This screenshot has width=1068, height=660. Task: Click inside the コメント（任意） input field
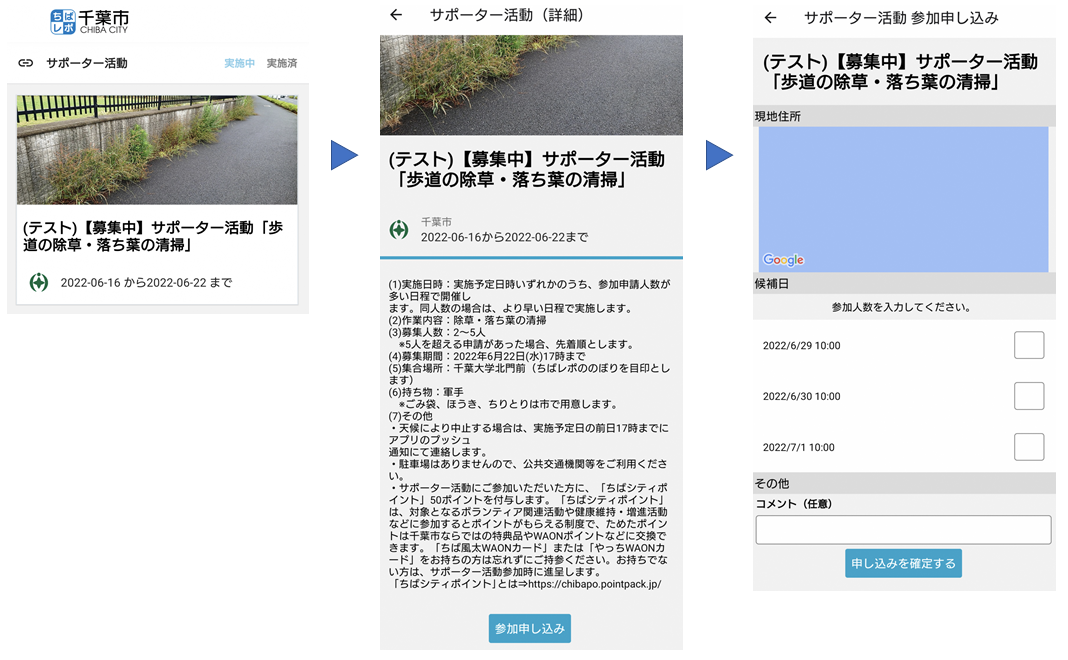click(903, 528)
